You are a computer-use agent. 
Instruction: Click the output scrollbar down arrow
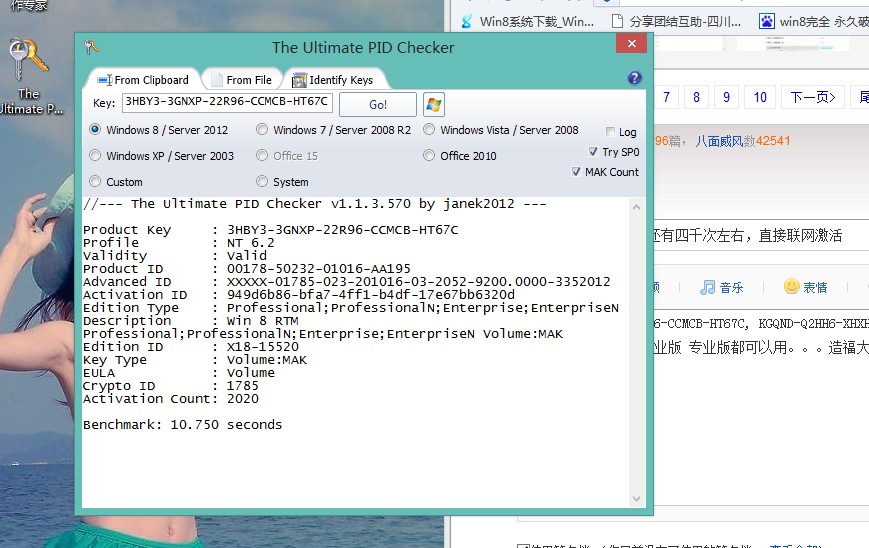click(x=636, y=499)
